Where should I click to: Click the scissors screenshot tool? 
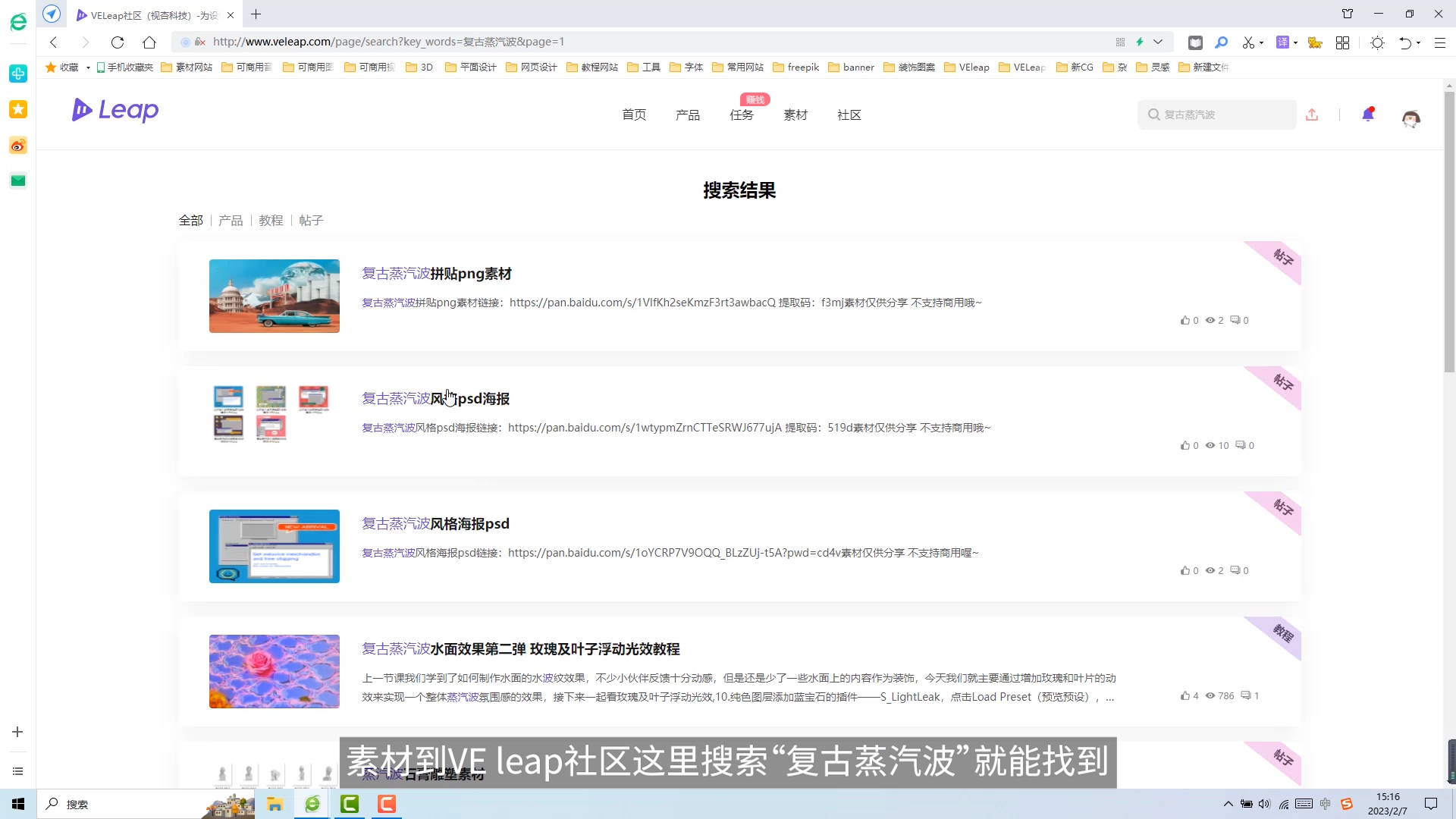(1248, 42)
